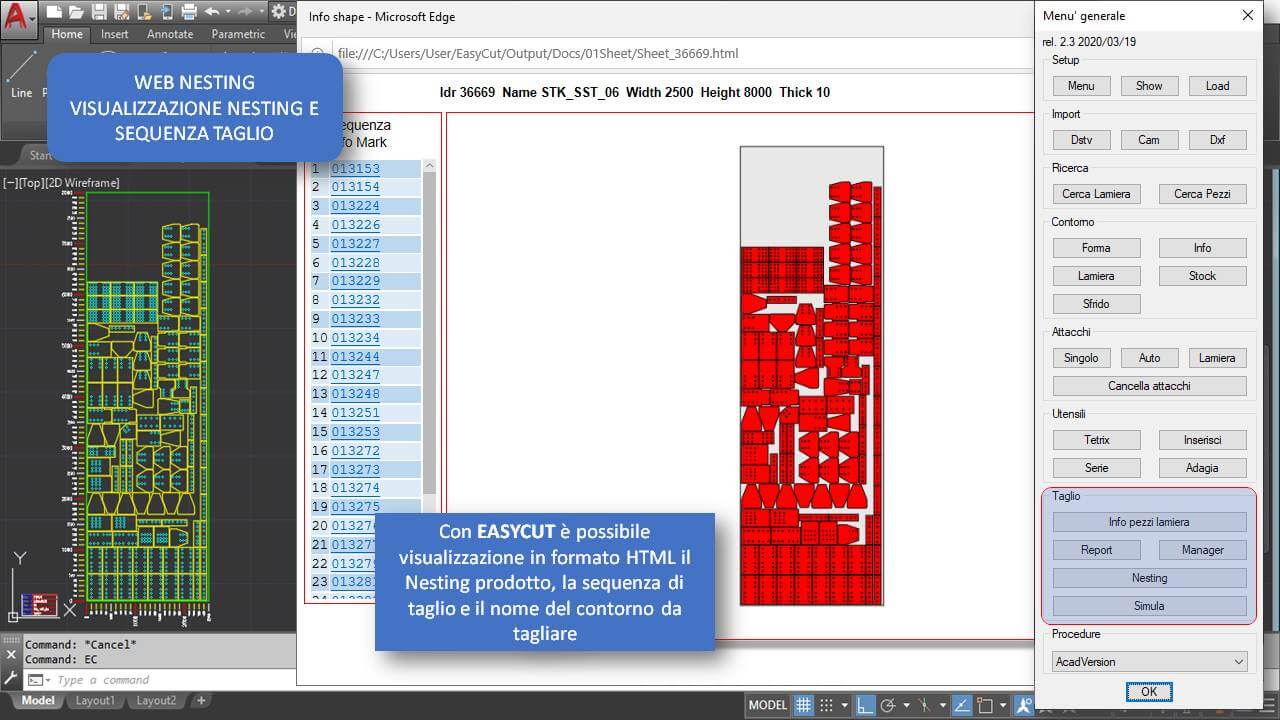Click the add layout plus tab
This screenshot has width=1280, height=720.
201,701
